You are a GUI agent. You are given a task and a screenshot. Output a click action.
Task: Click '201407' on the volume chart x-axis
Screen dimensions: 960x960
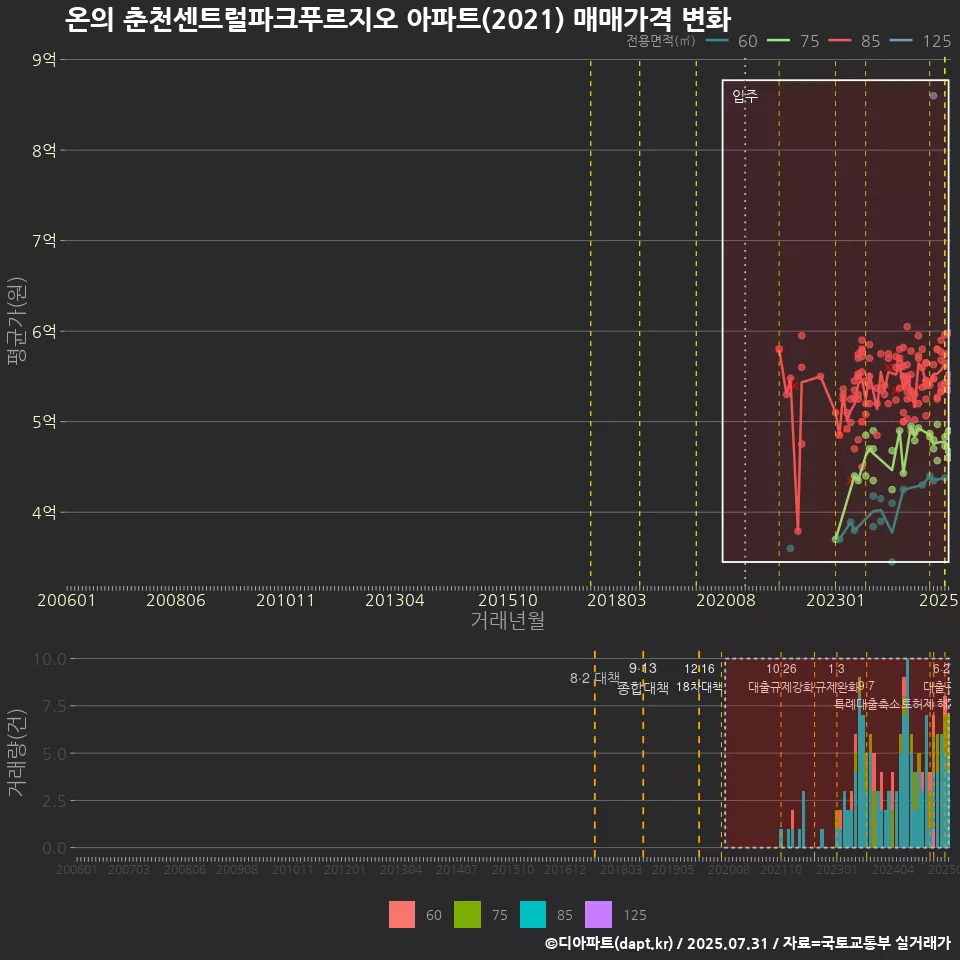[x=457, y=869]
